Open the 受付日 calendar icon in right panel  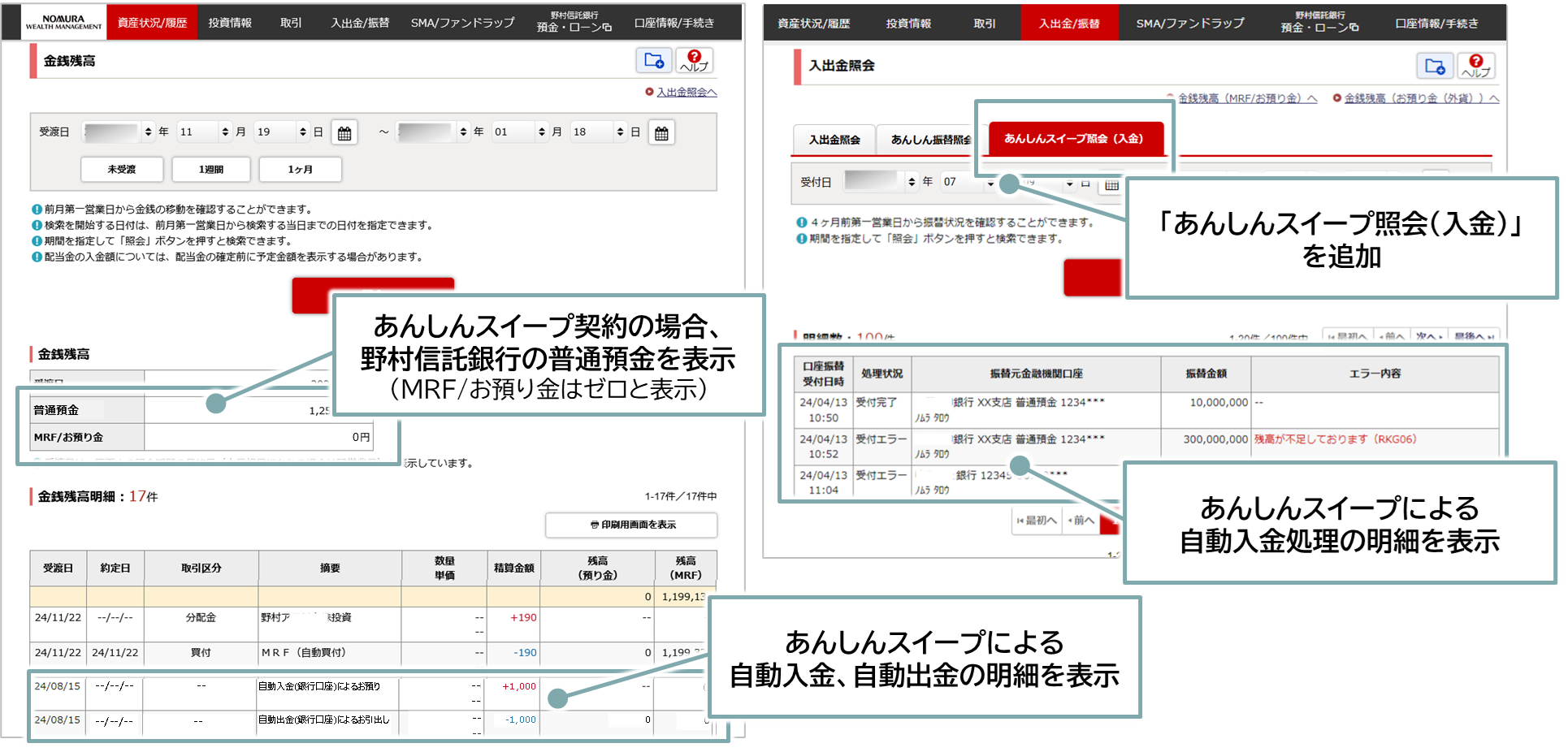1111,184
